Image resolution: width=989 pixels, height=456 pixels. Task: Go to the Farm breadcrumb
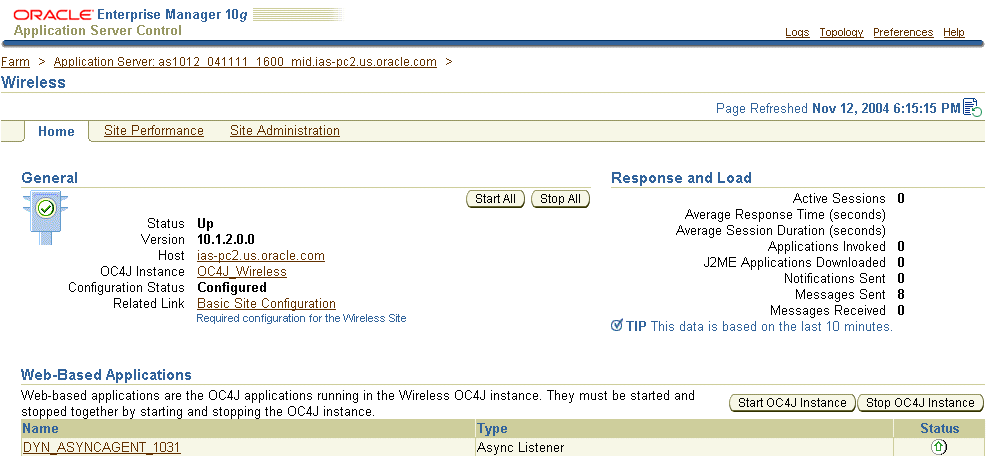click(x=15, y=62)
